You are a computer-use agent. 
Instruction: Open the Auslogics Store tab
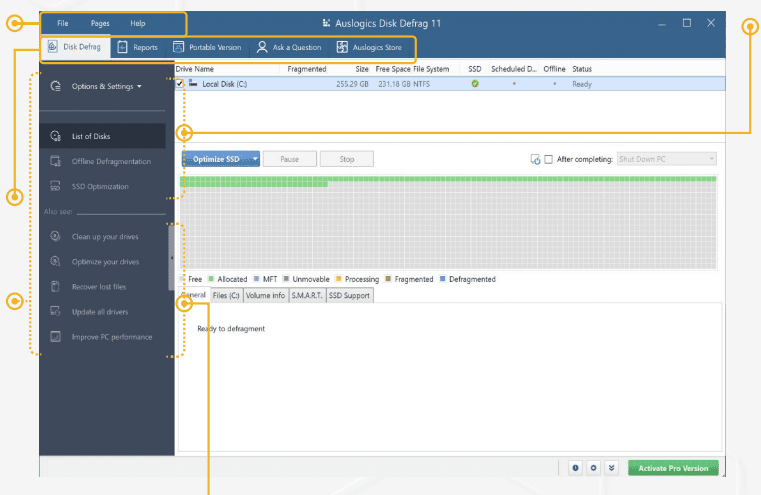(x=370, y=47)
